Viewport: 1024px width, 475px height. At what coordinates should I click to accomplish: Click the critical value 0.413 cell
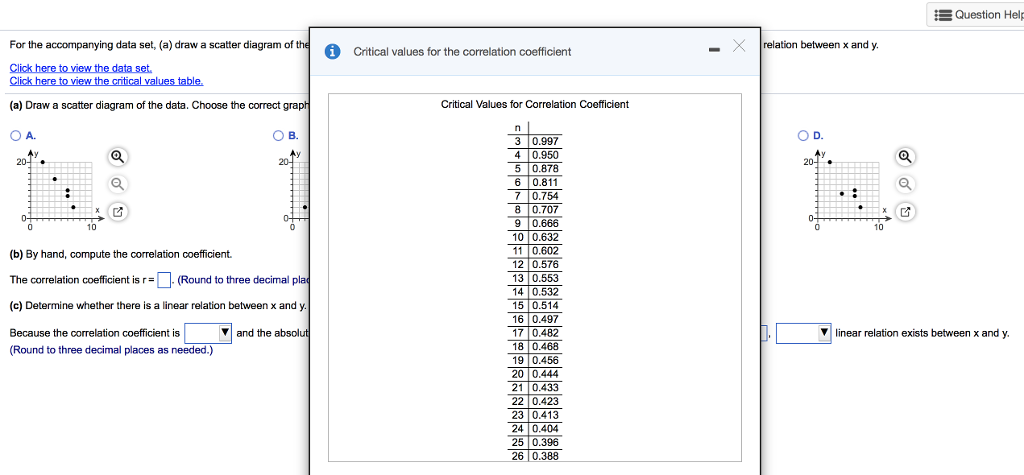click(x=545, y=414)
